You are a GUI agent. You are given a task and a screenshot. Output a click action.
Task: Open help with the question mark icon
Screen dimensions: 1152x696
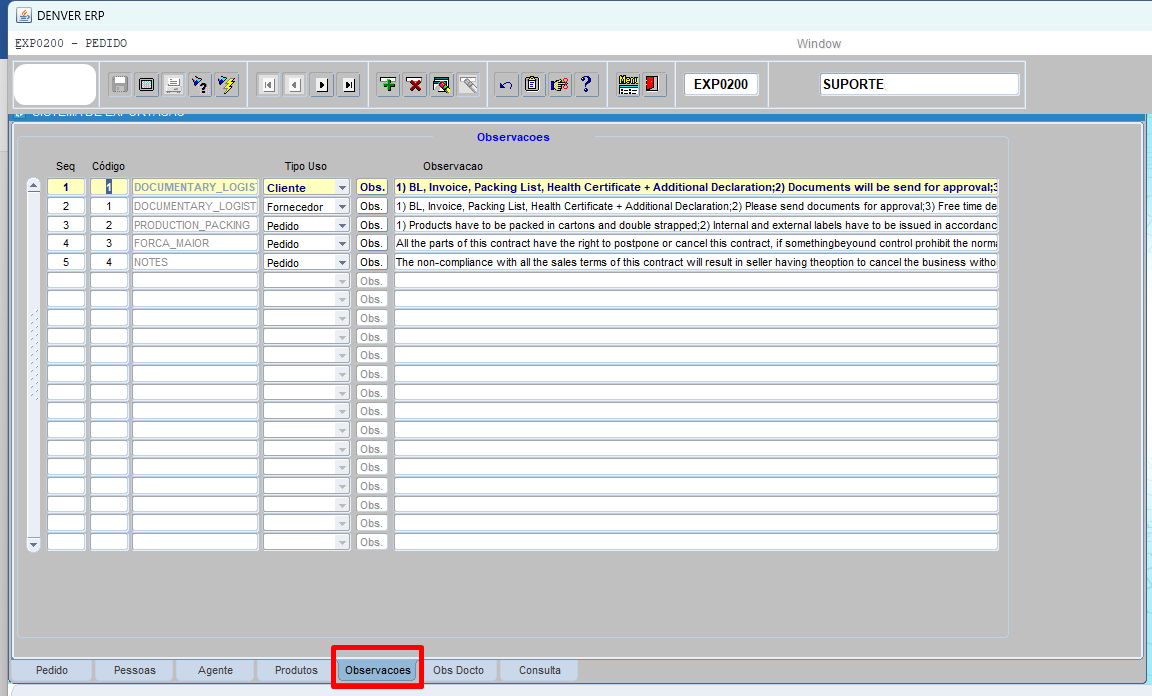586,85
